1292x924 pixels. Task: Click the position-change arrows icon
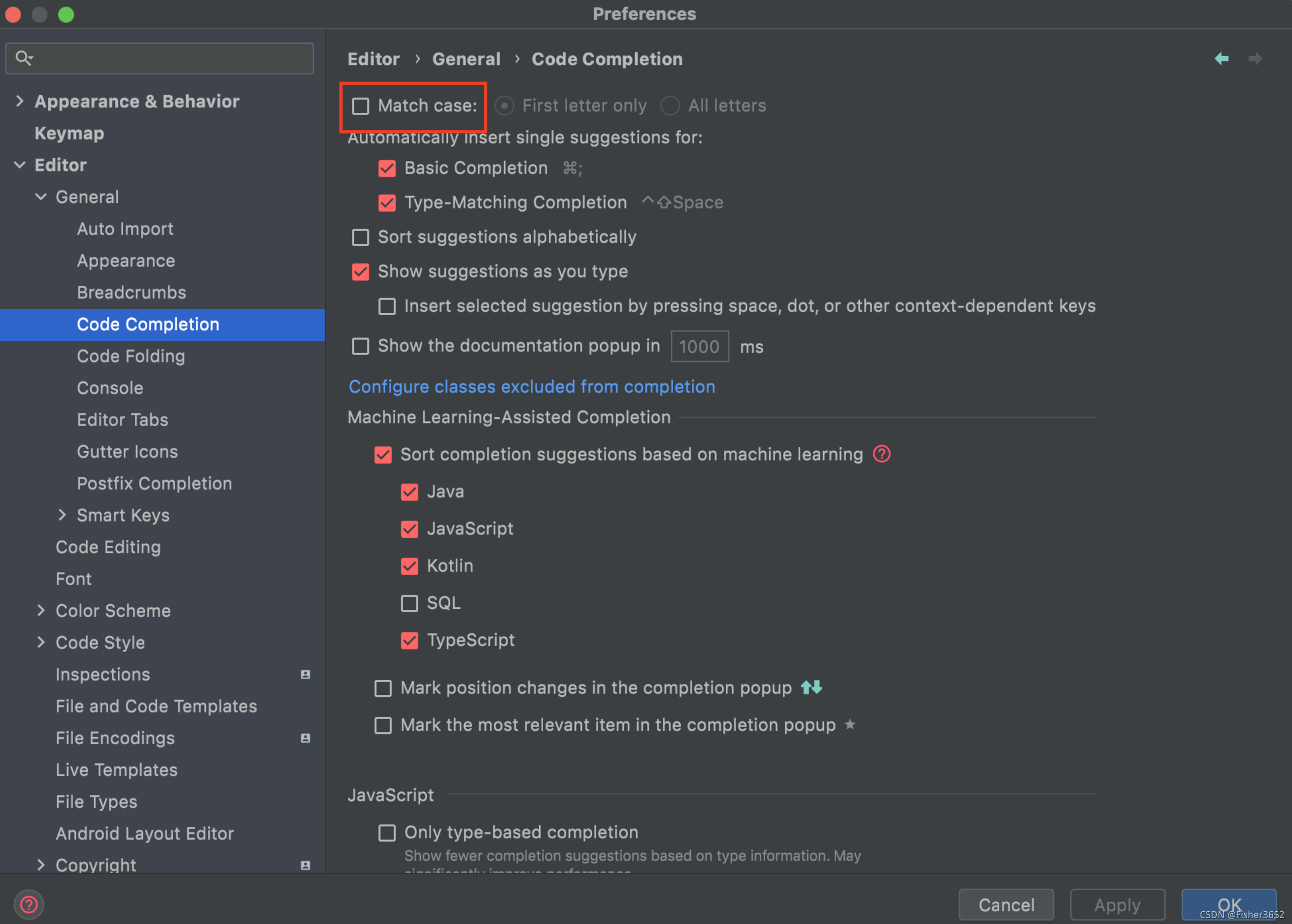(812, 687)
